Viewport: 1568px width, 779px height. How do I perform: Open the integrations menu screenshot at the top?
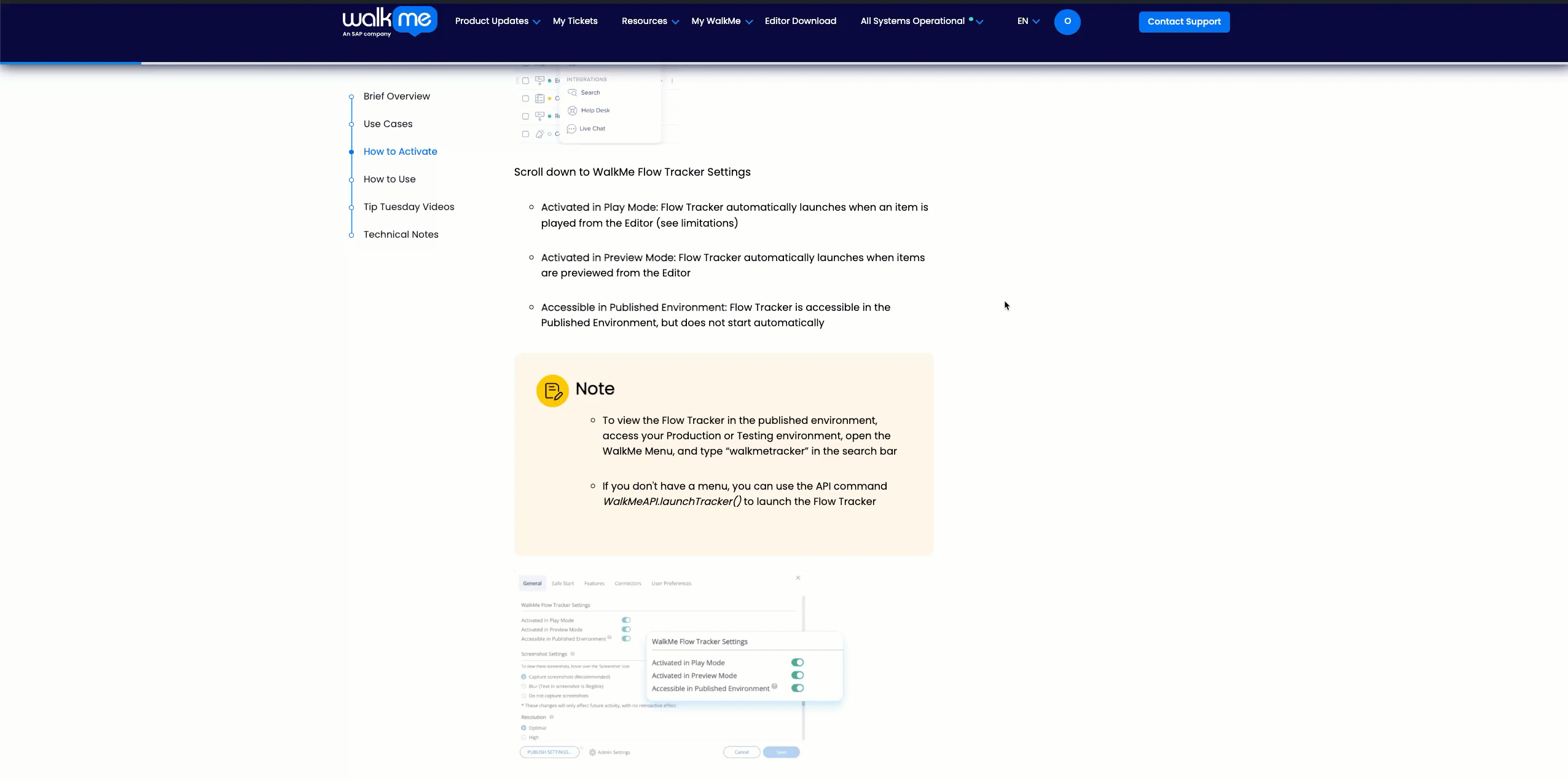(597, 104)
